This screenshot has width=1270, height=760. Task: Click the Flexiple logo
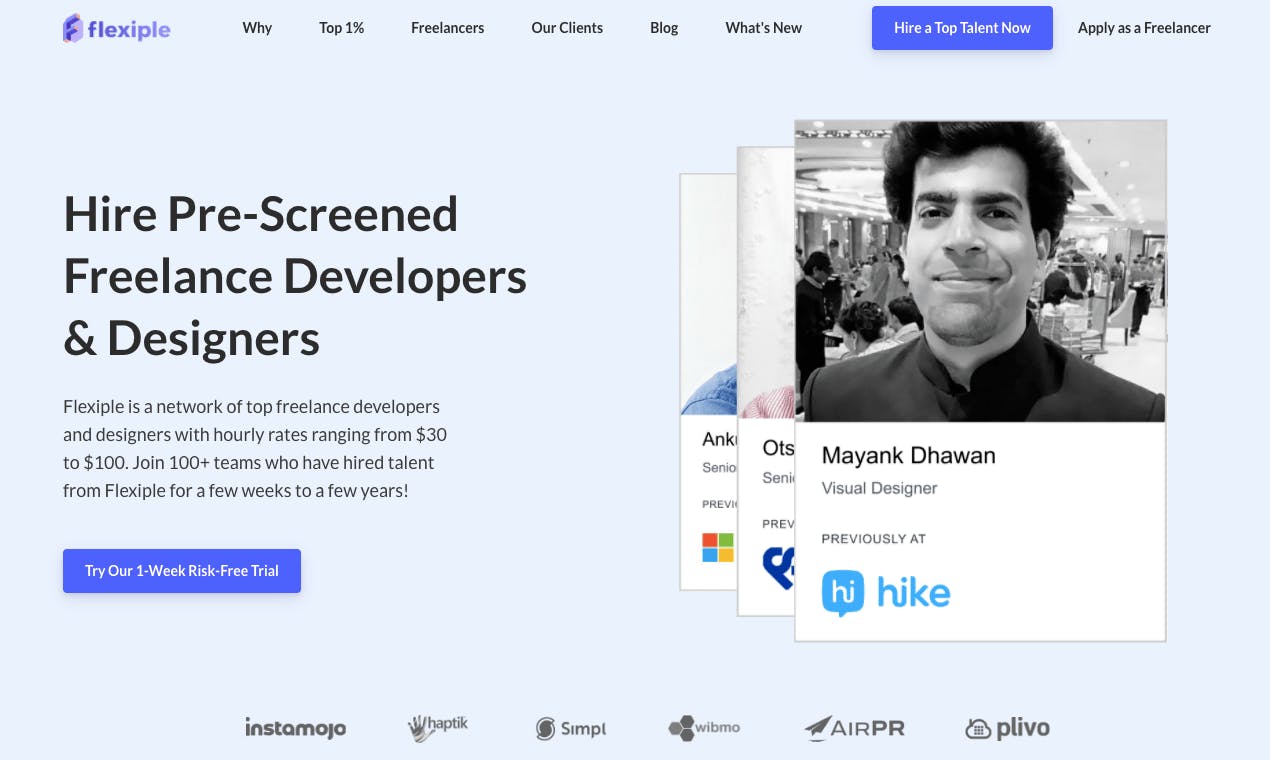point(116,28)
